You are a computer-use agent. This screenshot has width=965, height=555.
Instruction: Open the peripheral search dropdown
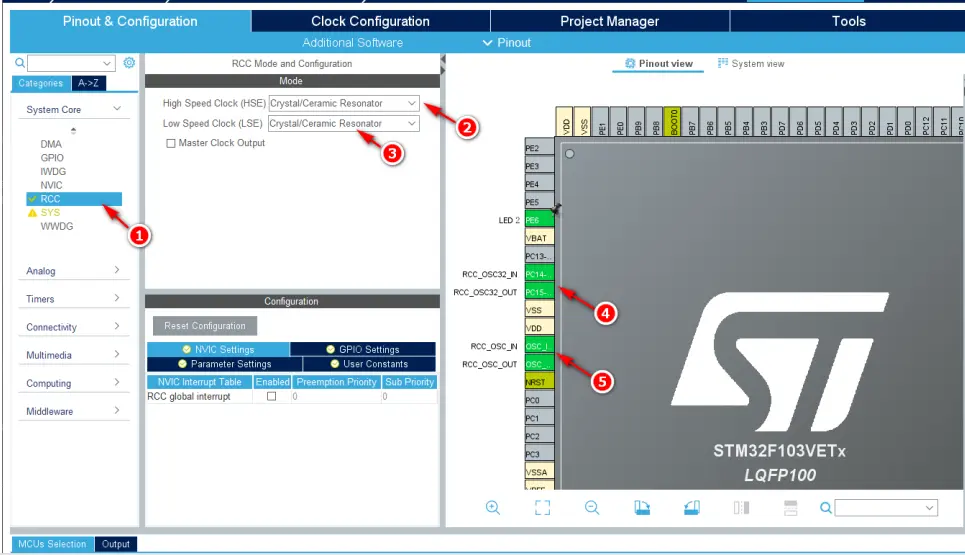pyautogui.click(x=106, y=63)
